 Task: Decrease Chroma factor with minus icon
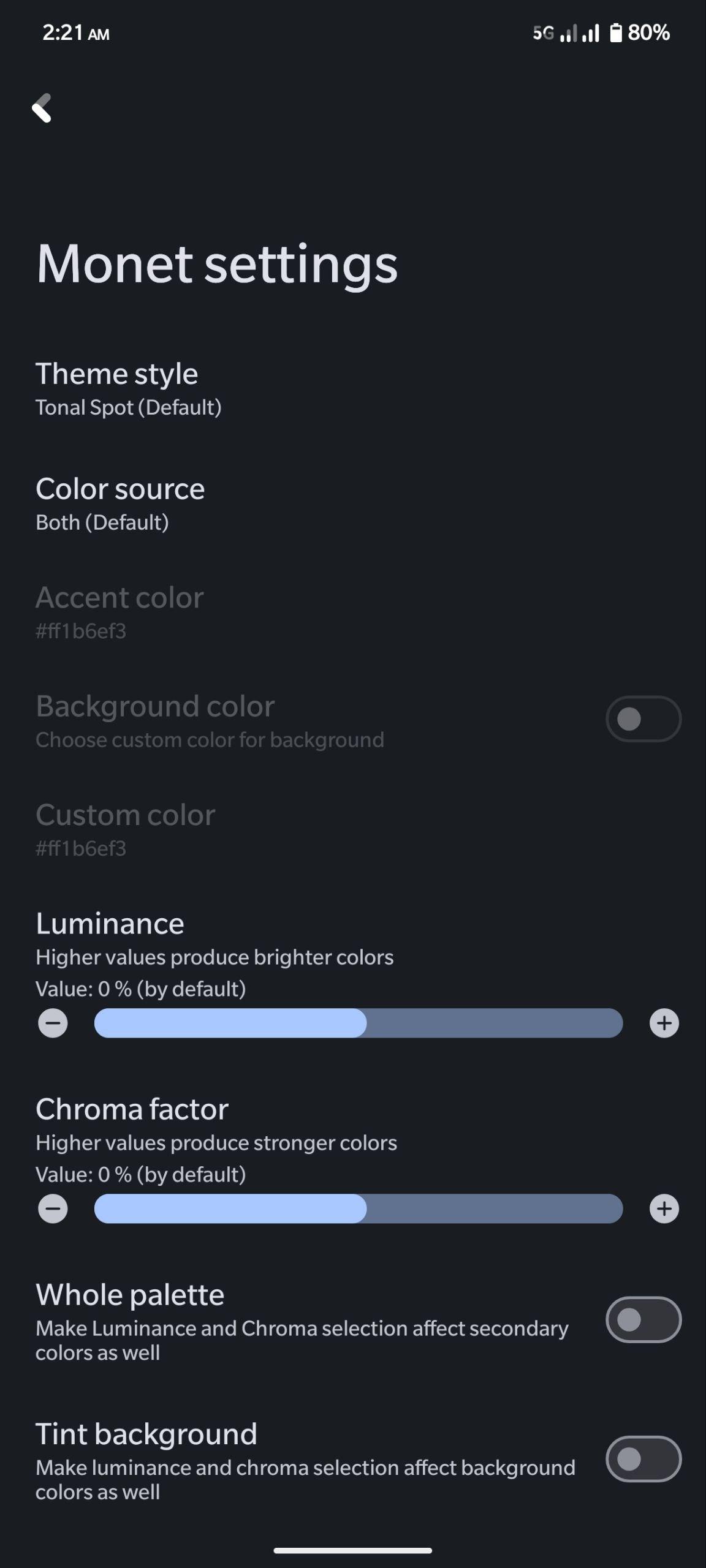(53, 1208)
